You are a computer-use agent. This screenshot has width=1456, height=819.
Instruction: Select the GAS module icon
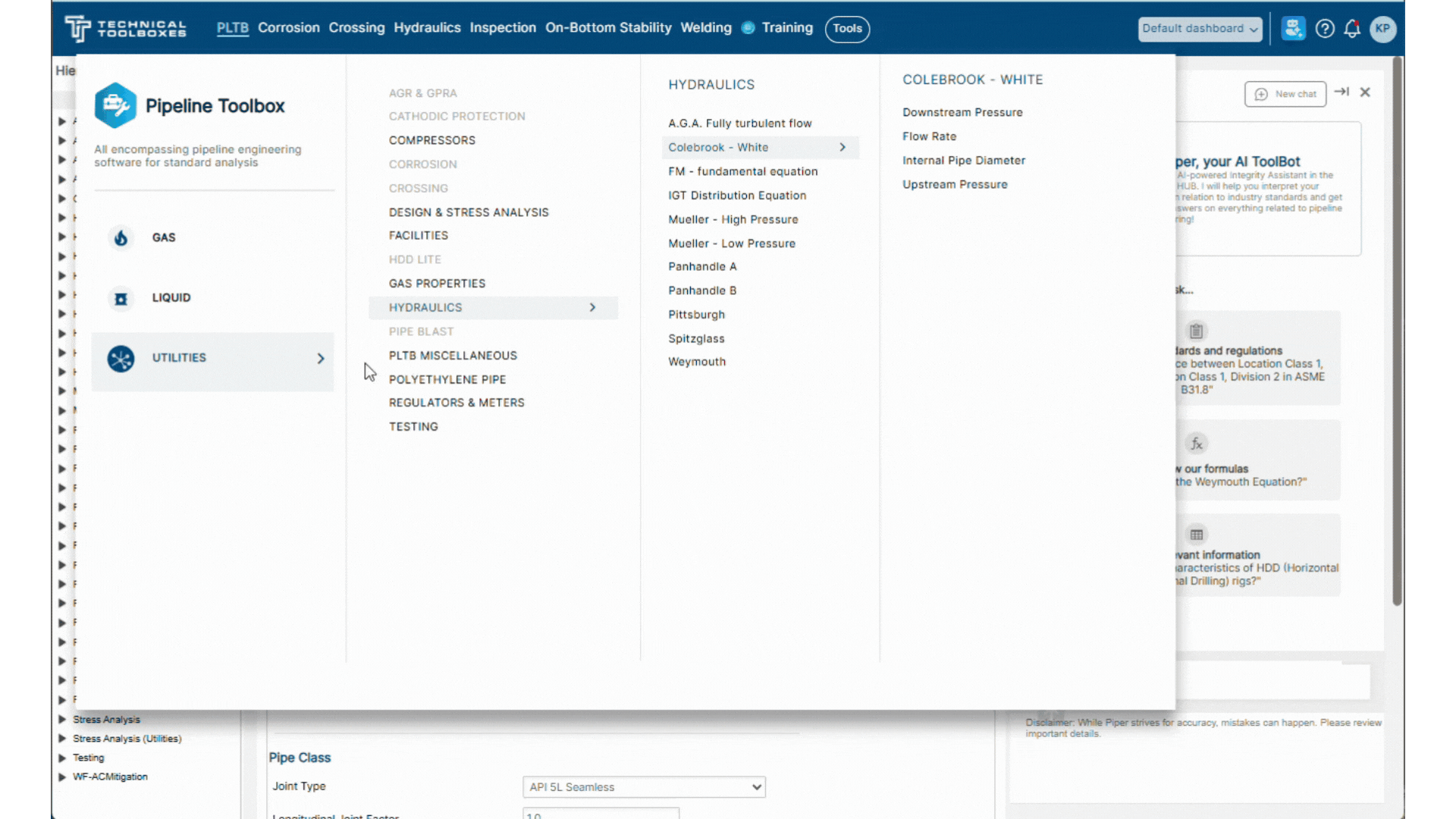121,237
